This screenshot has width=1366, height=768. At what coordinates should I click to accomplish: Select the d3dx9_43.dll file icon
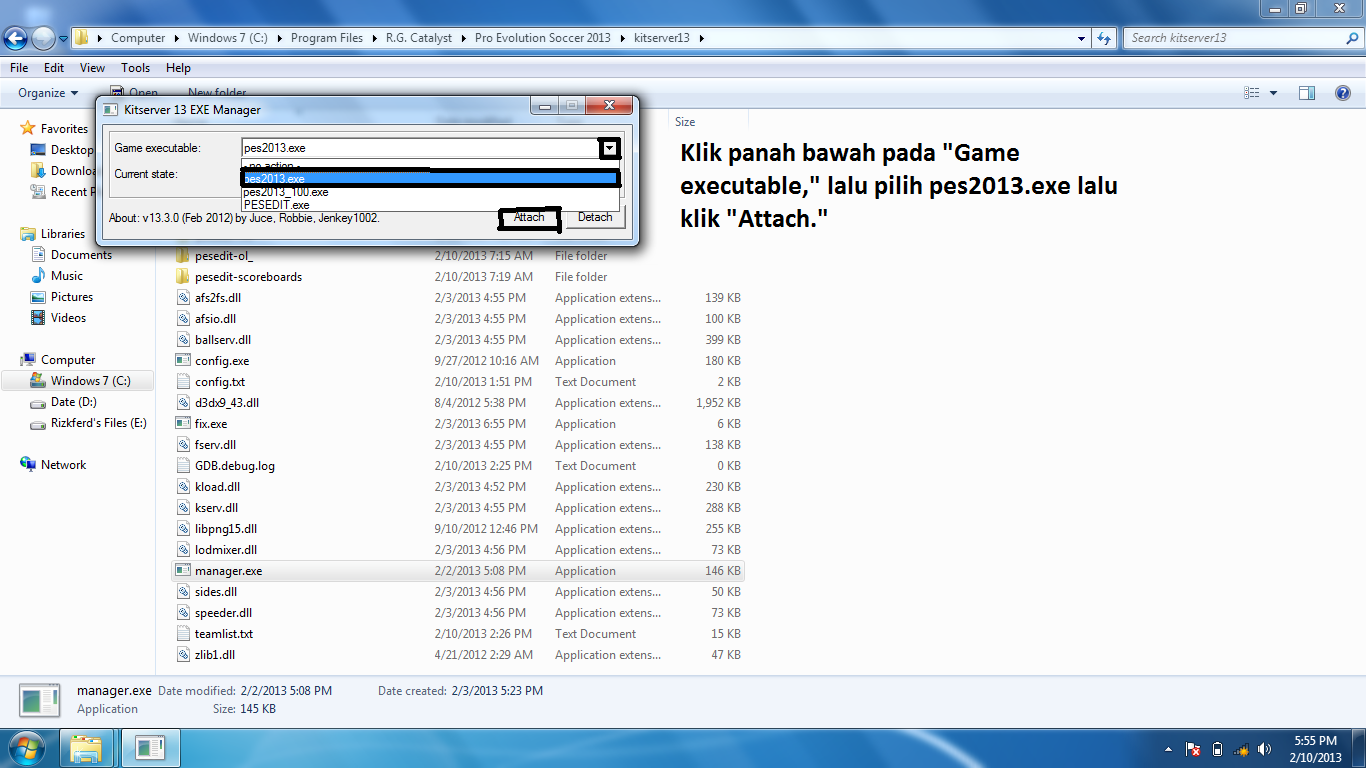tap(183, 403)
